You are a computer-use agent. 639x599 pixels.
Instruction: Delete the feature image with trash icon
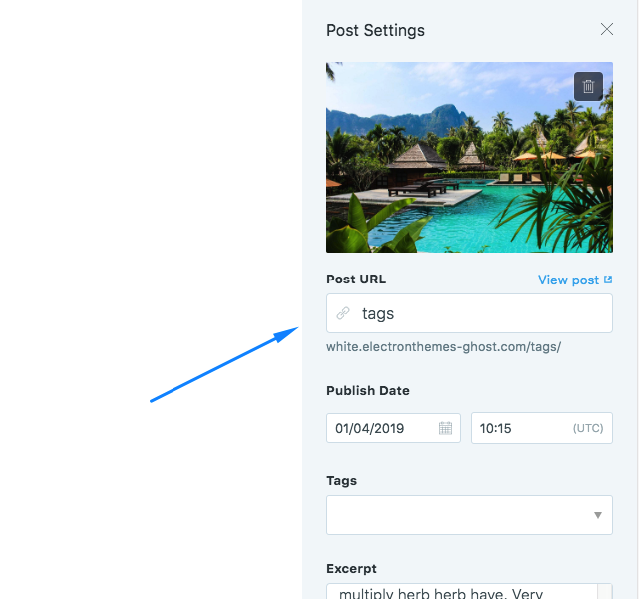(x=588, y=86)
